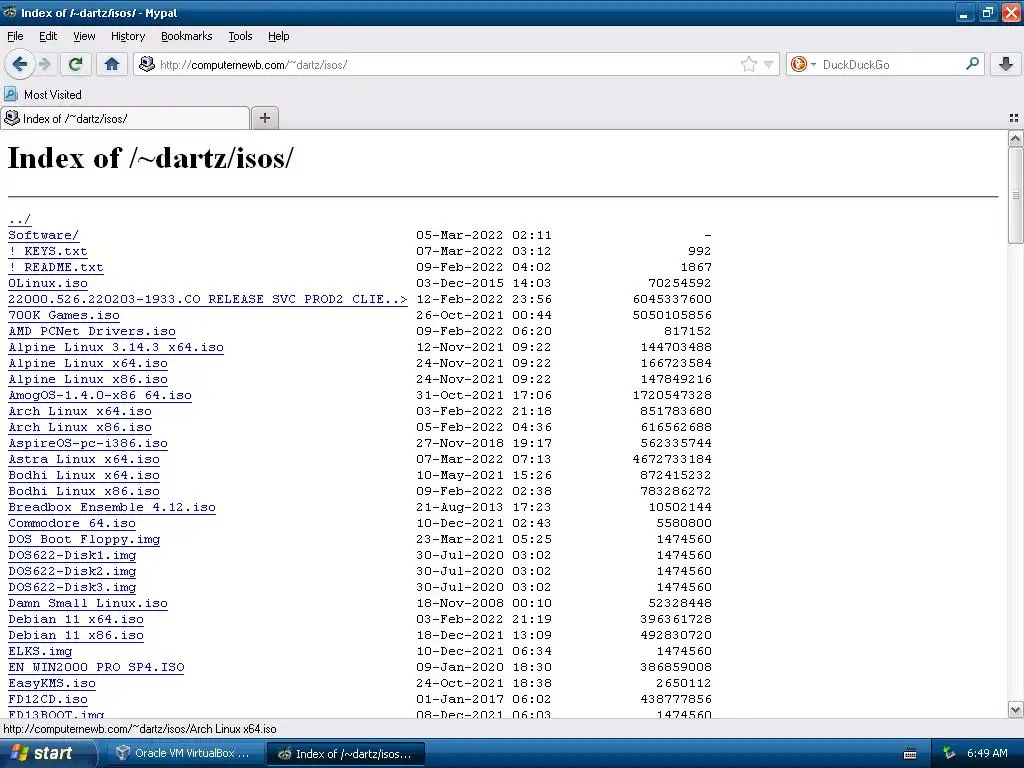Click the scrollbar down arrow
The image size is (1024, 768).
pyautogui.click(x=1015, y=709)
